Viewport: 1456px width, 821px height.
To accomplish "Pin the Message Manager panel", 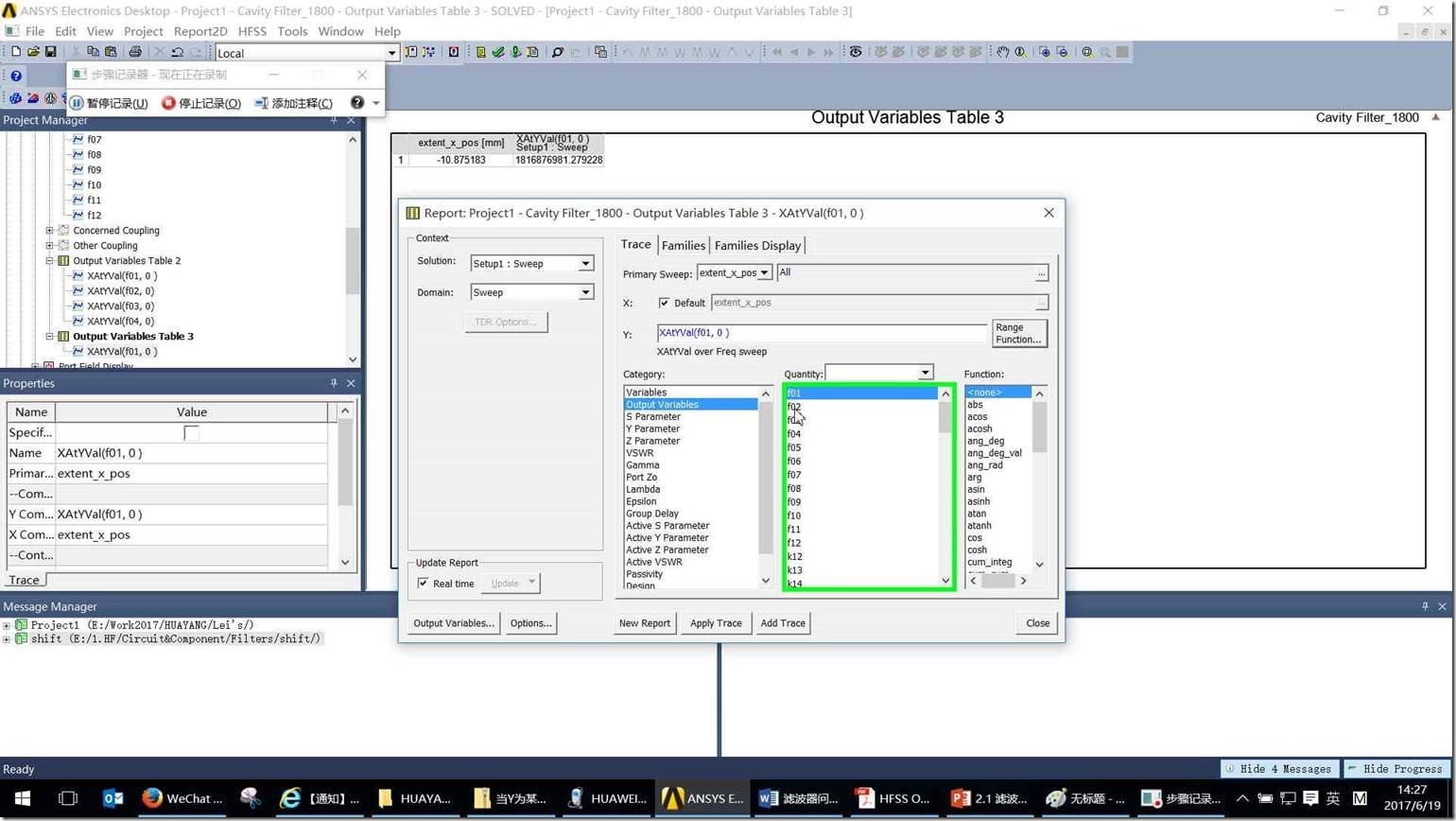I will tap(1425, 606).
